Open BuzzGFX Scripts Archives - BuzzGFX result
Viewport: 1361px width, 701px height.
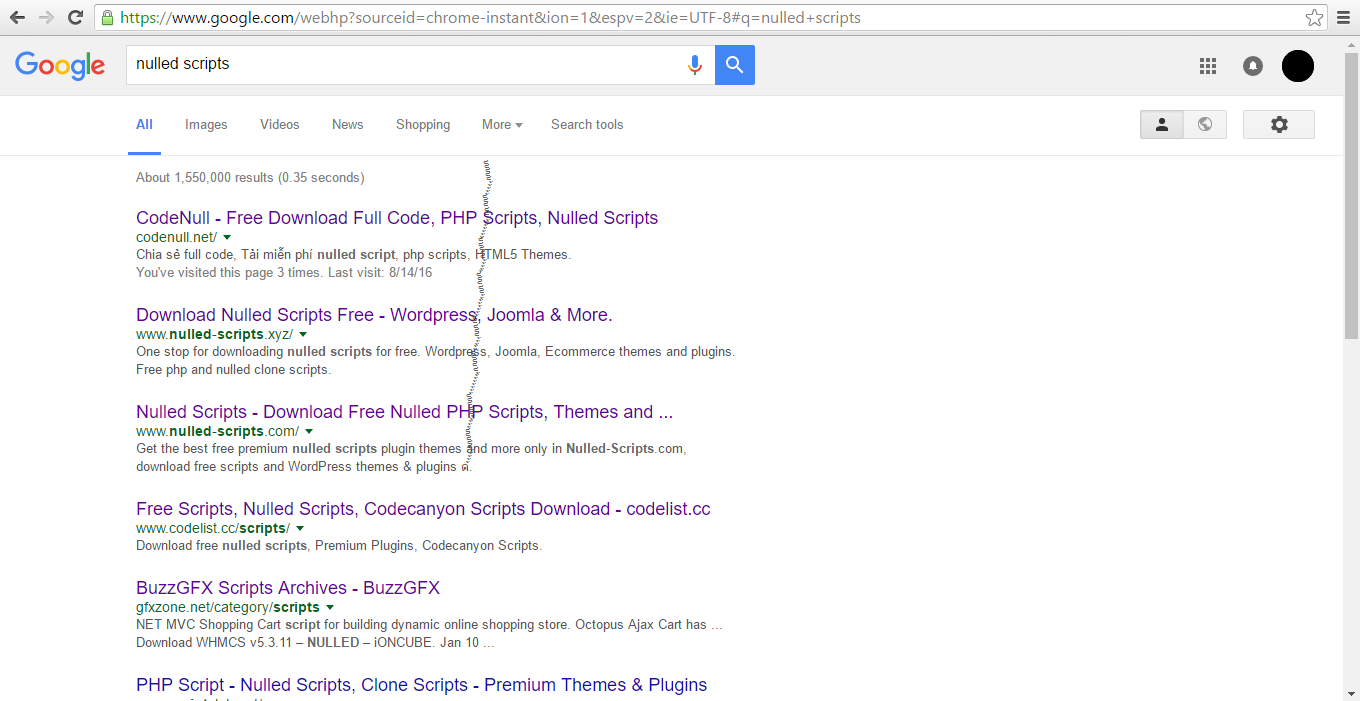click(x=288, y=588)
